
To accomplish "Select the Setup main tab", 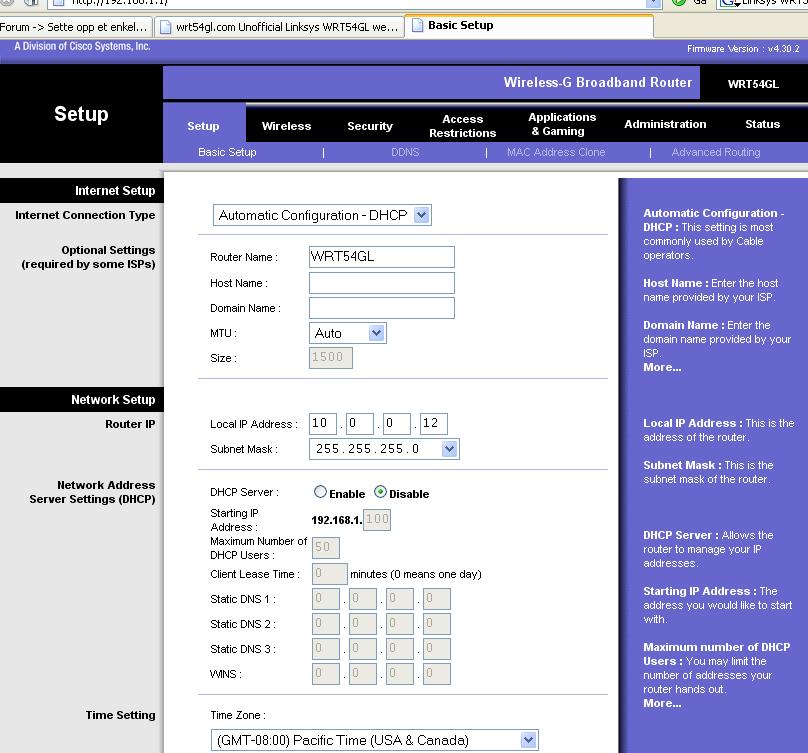I will pyautogui.click(x=203, y=126).
